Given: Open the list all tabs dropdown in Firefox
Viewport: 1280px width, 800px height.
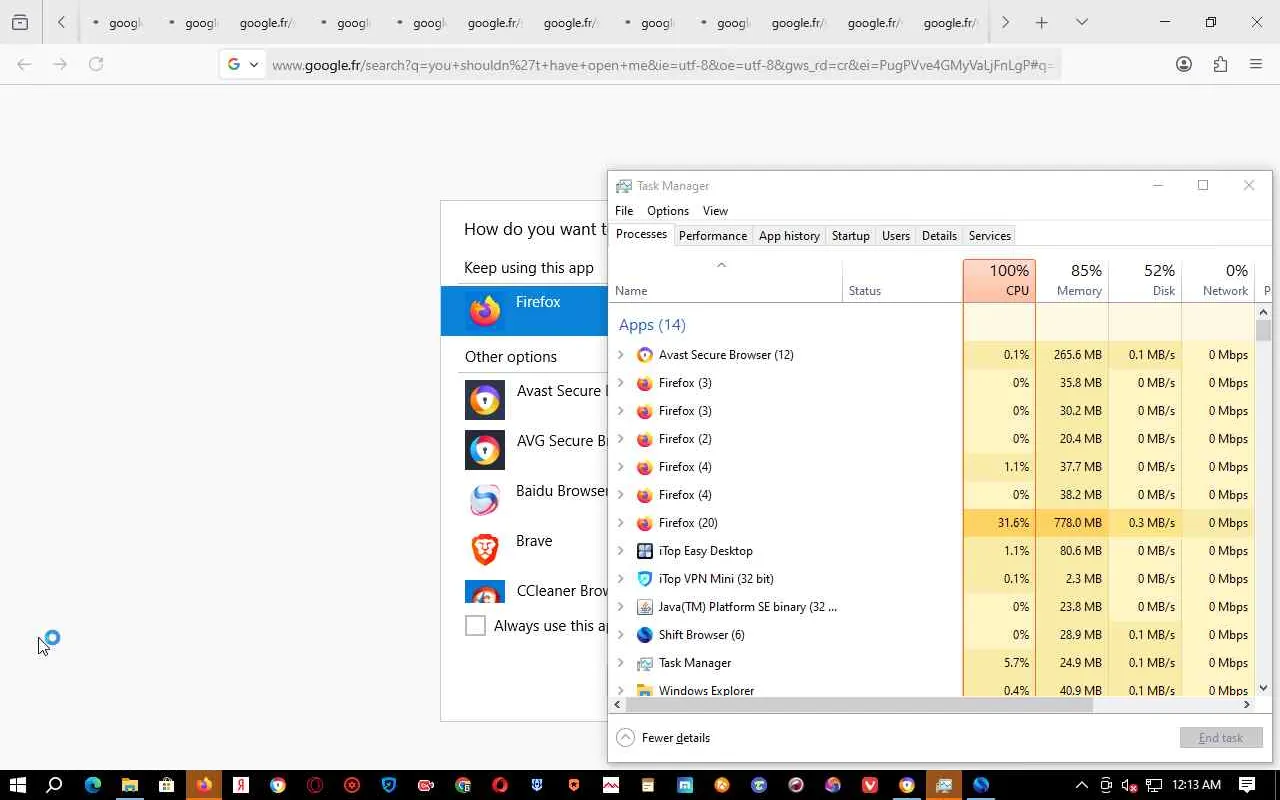Looking at the screenshot, I should pyautogui.click(x=1082, y=22).
